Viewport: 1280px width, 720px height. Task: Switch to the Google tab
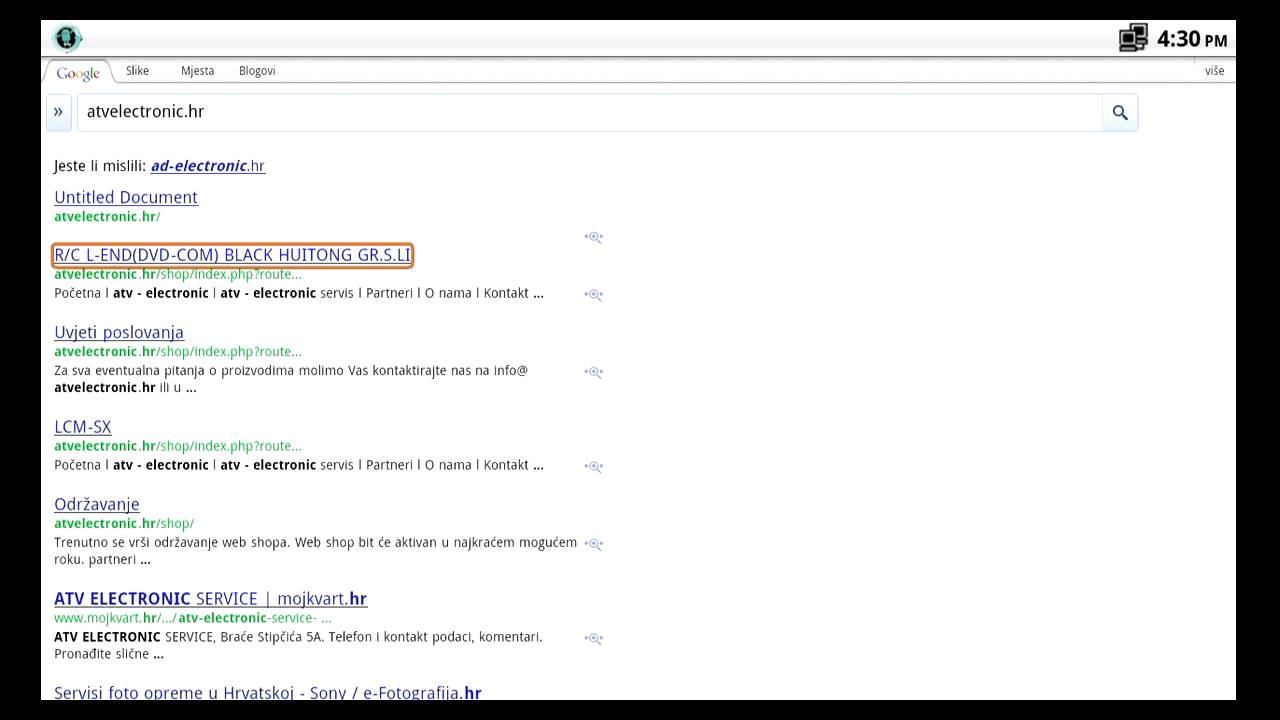coord(77,72)
